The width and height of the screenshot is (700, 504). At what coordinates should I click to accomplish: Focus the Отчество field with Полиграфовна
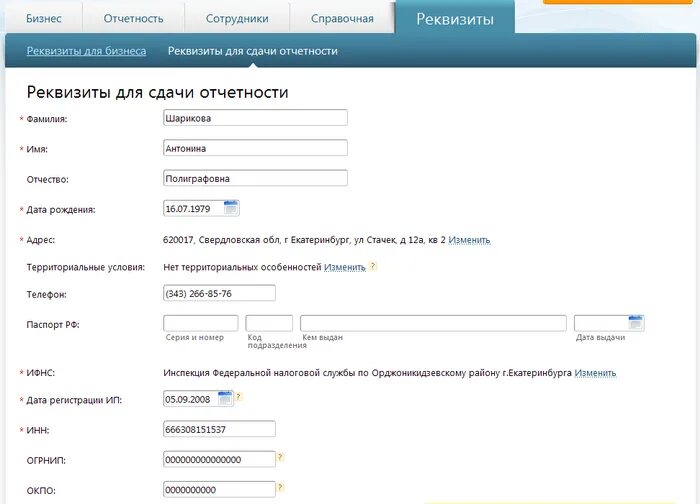click(255, 178)
